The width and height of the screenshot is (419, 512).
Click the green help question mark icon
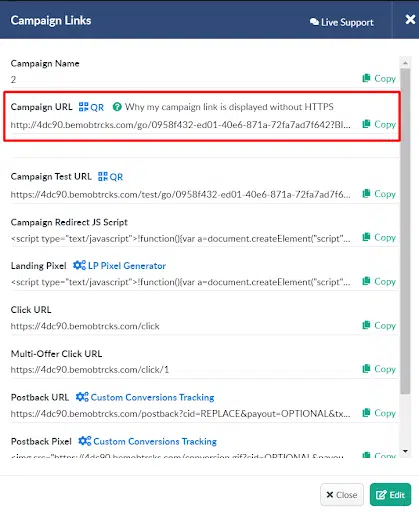pos(117,107)
